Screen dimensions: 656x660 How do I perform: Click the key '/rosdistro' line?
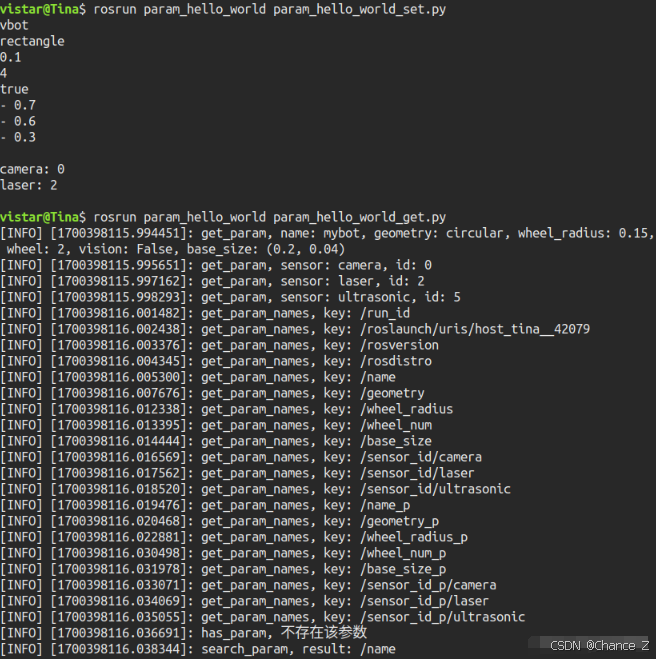pyautogui.click(x=216, y=361)
